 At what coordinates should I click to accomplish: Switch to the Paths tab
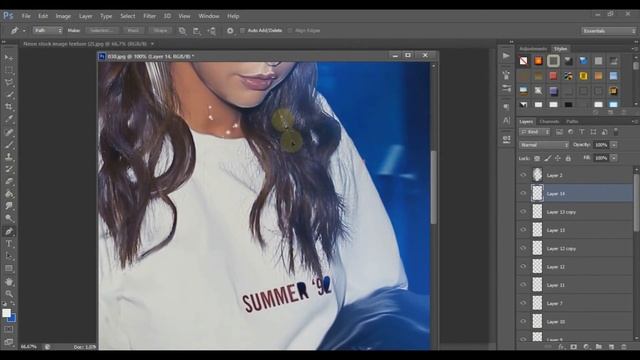pyautogui.click(x=572, y=122)
